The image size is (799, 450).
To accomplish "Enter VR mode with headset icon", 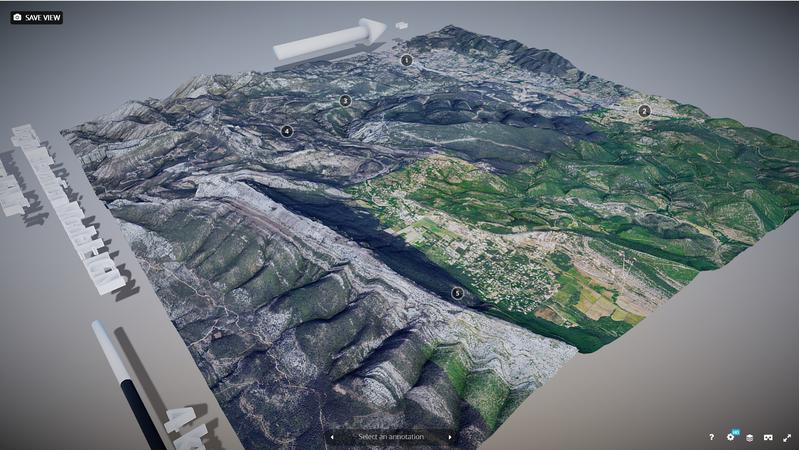I will click(768, 437).
